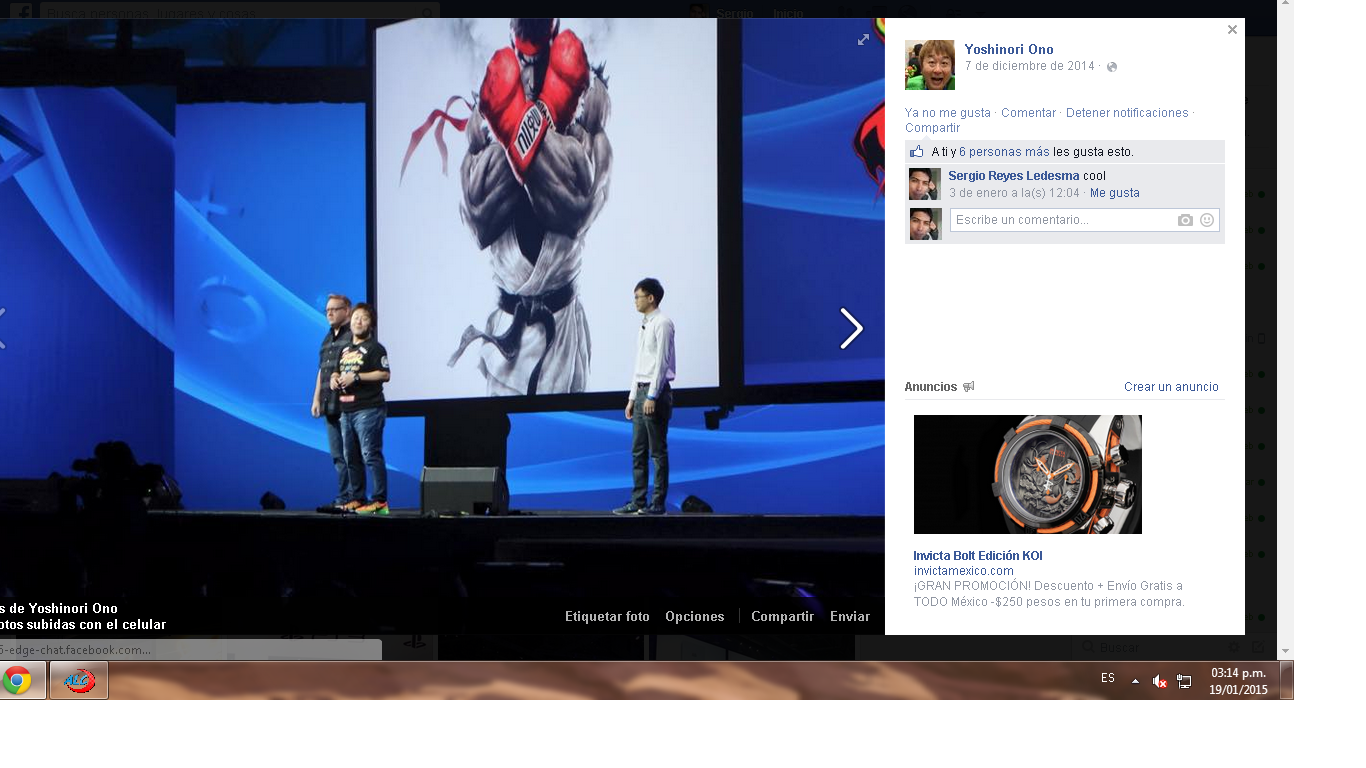Check the public audience globe icon
The image size is (1366, 768).
pos(1112,67)
